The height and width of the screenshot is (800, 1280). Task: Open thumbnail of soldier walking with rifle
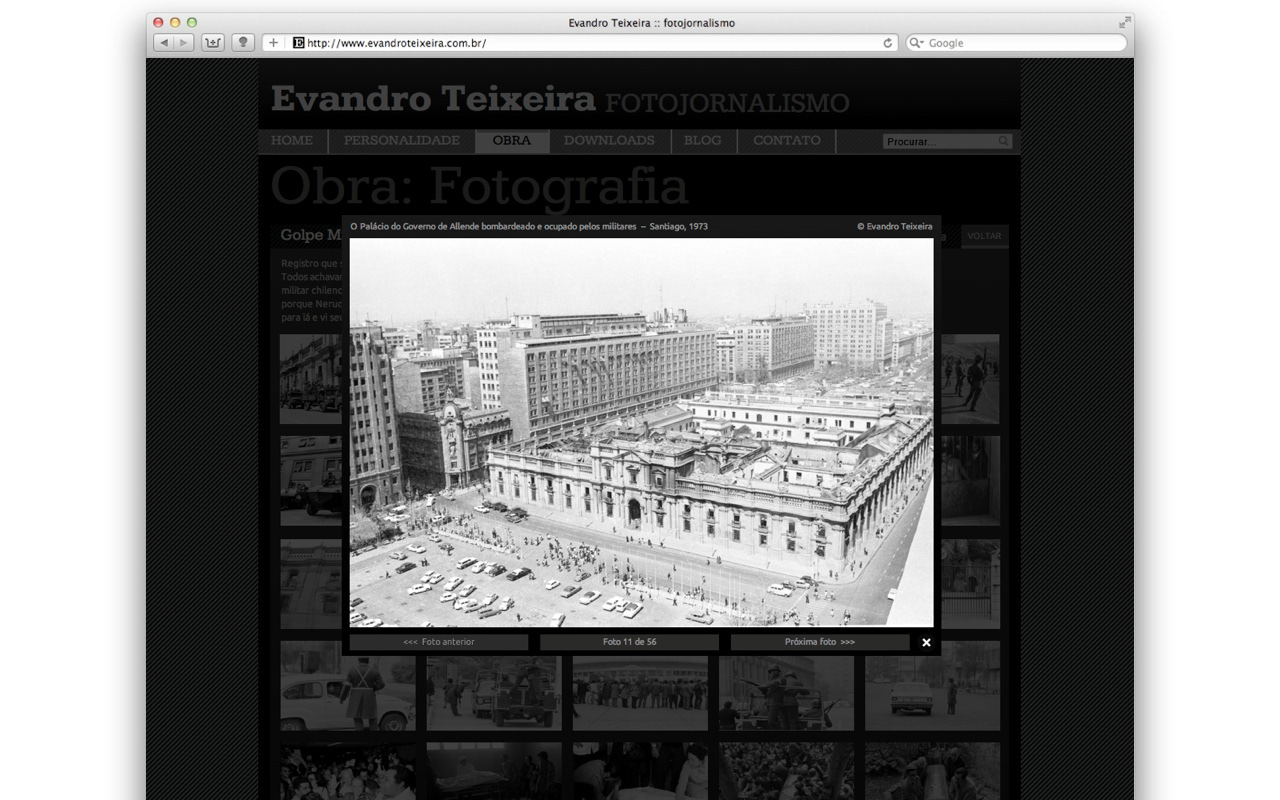coord(970,379)
